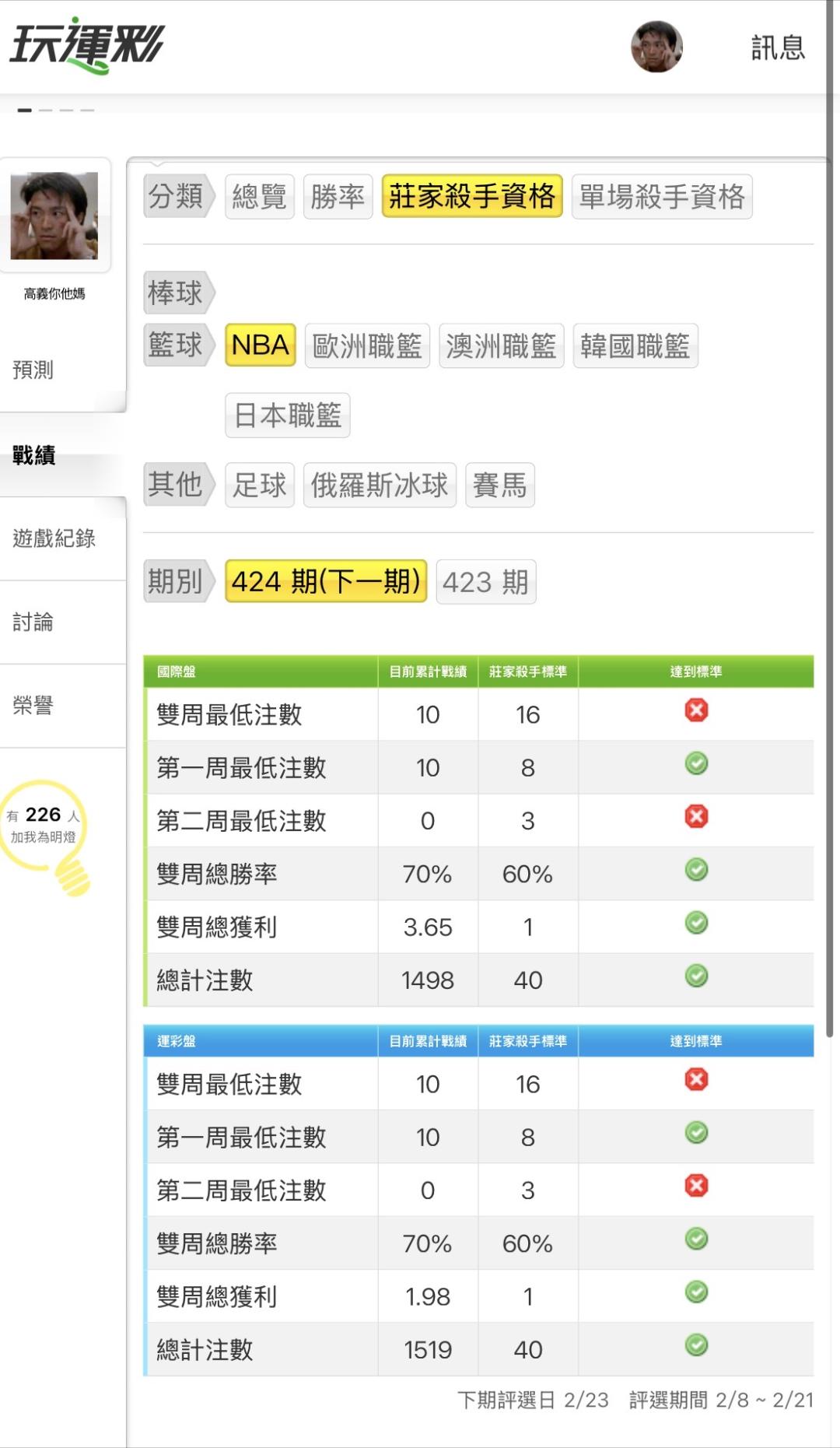Click the 棒球 category label
The image size is (840, 1448).
[x=178, y=293]
